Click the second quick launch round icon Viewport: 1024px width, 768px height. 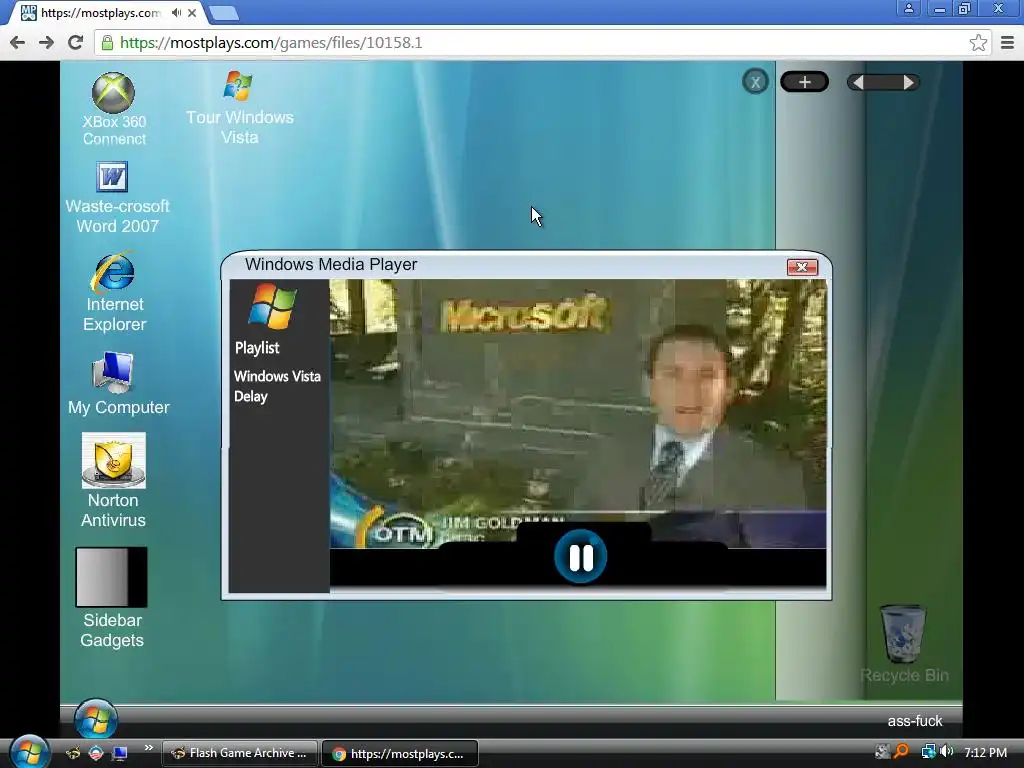pos(96,753)
